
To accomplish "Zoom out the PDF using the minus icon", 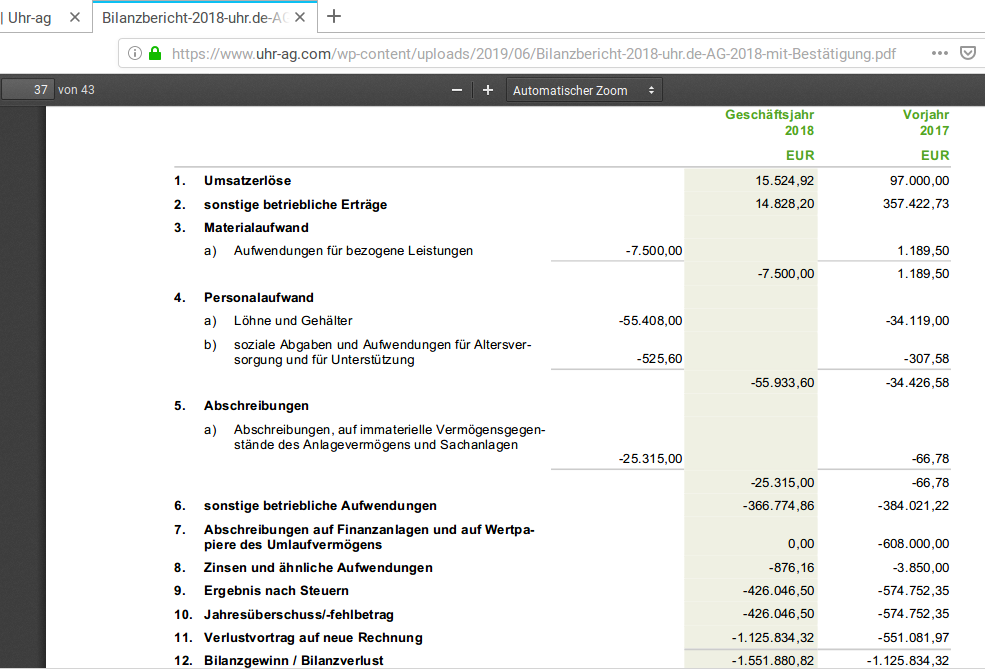I will (456, 89).
